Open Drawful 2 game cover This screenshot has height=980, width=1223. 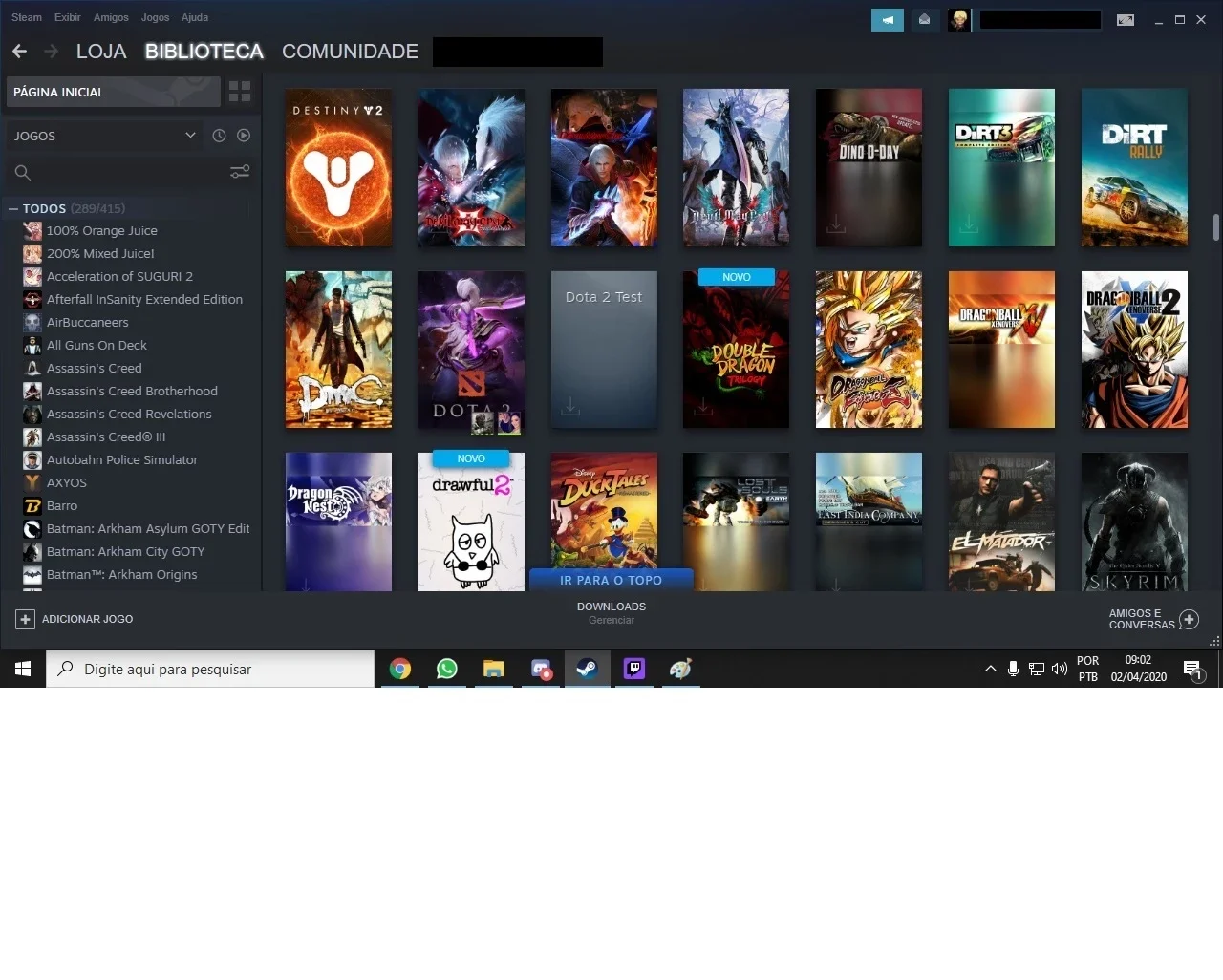pos(471,522)
